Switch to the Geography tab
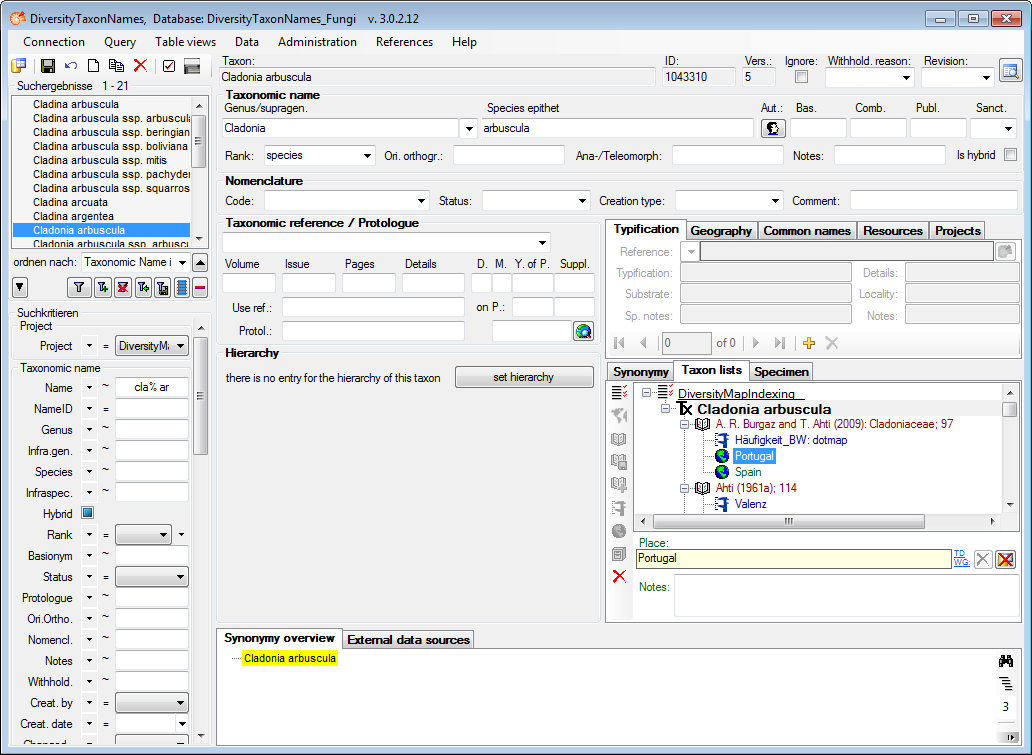The image size is (1032, 755). 721,231
